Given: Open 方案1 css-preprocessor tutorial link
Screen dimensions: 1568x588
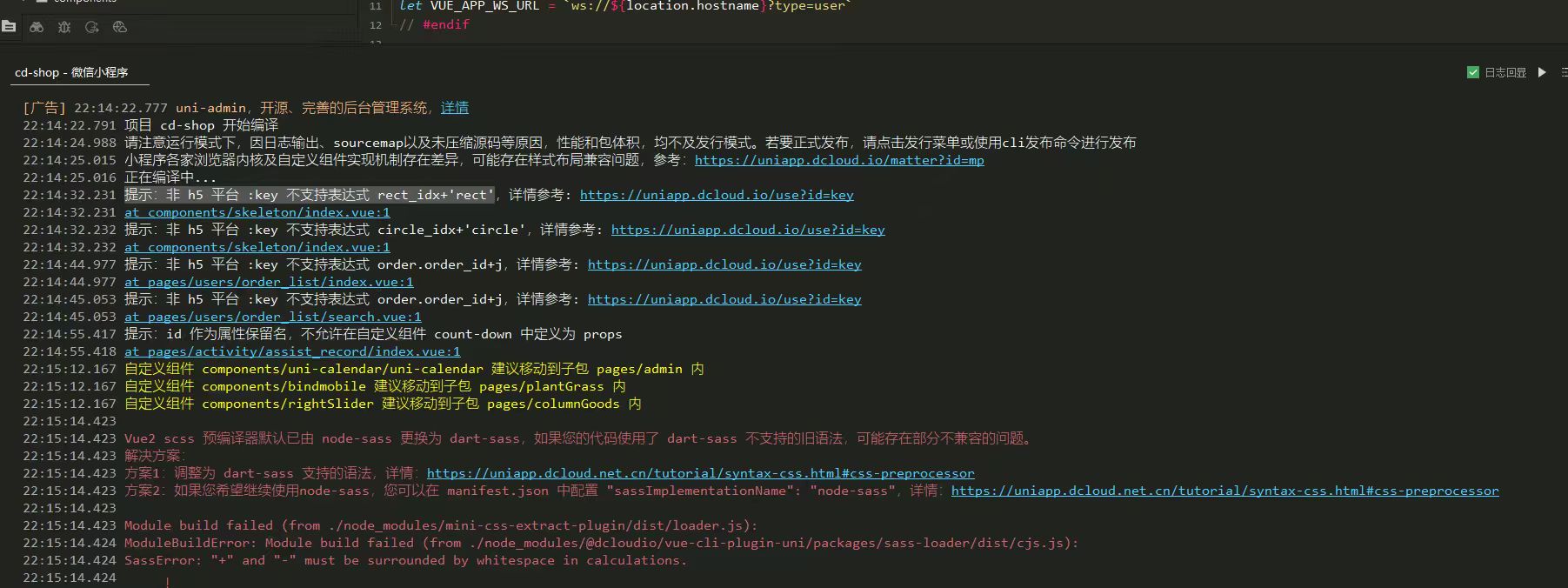Looking at the screenshot, I should [x=700, y=473].
